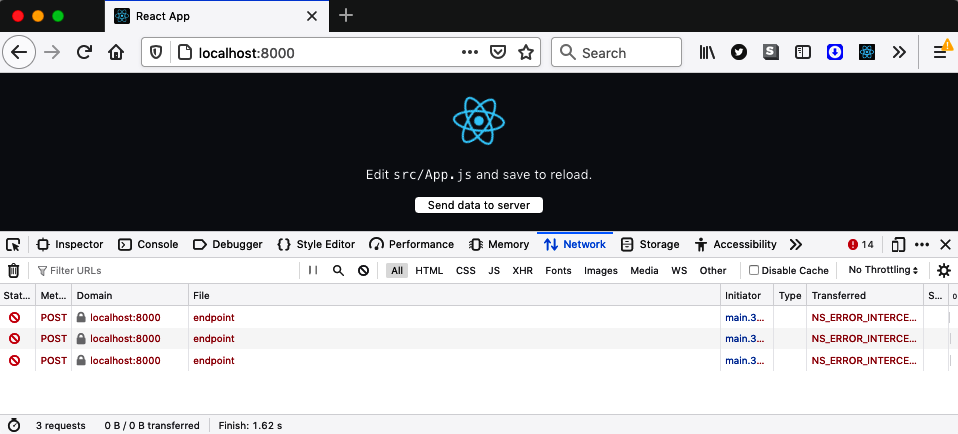Click into the Filter URLs field

[x=160, y=270]
